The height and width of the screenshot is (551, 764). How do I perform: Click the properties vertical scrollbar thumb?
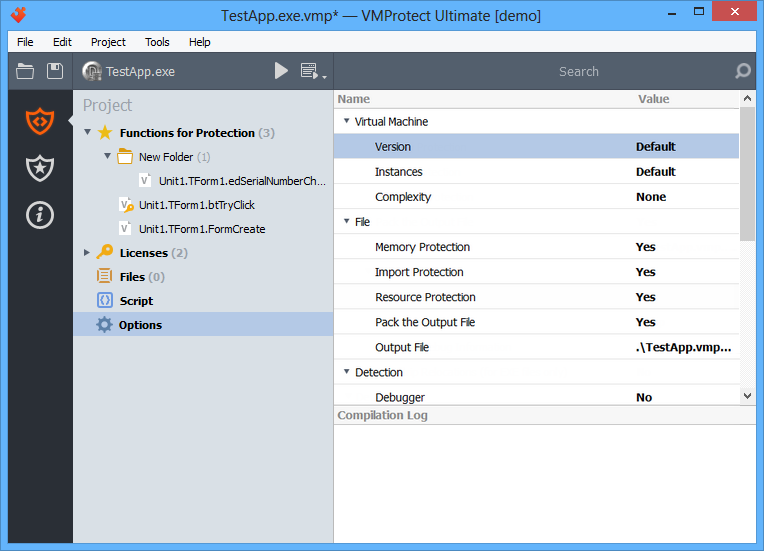[x=747, y=174]
